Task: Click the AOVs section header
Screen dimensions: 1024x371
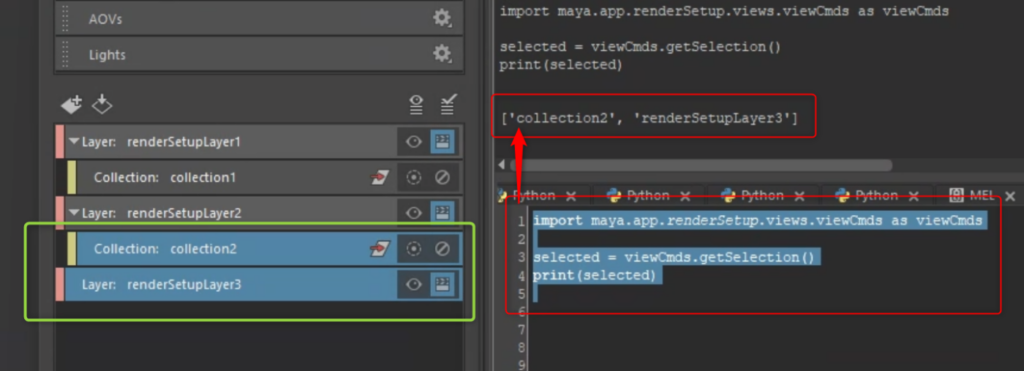Action: (x=259, y=18)
